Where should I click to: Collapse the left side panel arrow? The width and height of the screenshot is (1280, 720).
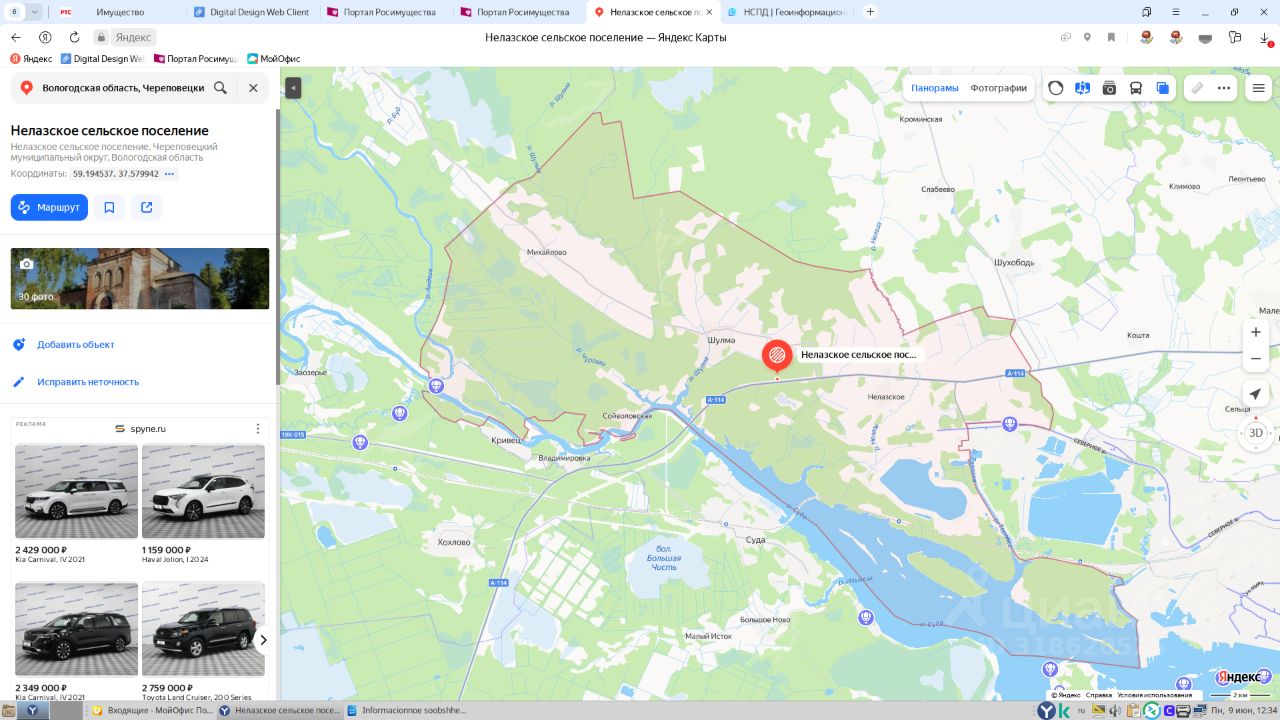(x=293, y=88)
